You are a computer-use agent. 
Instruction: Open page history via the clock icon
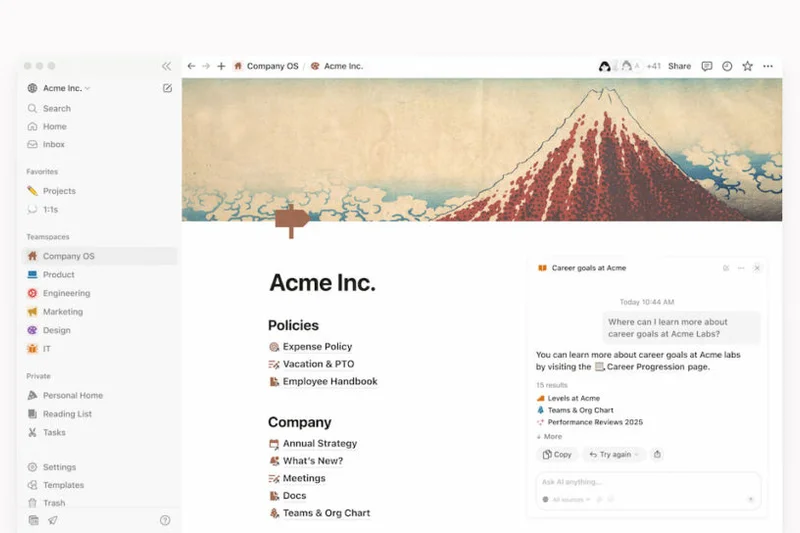coord(727,66)
